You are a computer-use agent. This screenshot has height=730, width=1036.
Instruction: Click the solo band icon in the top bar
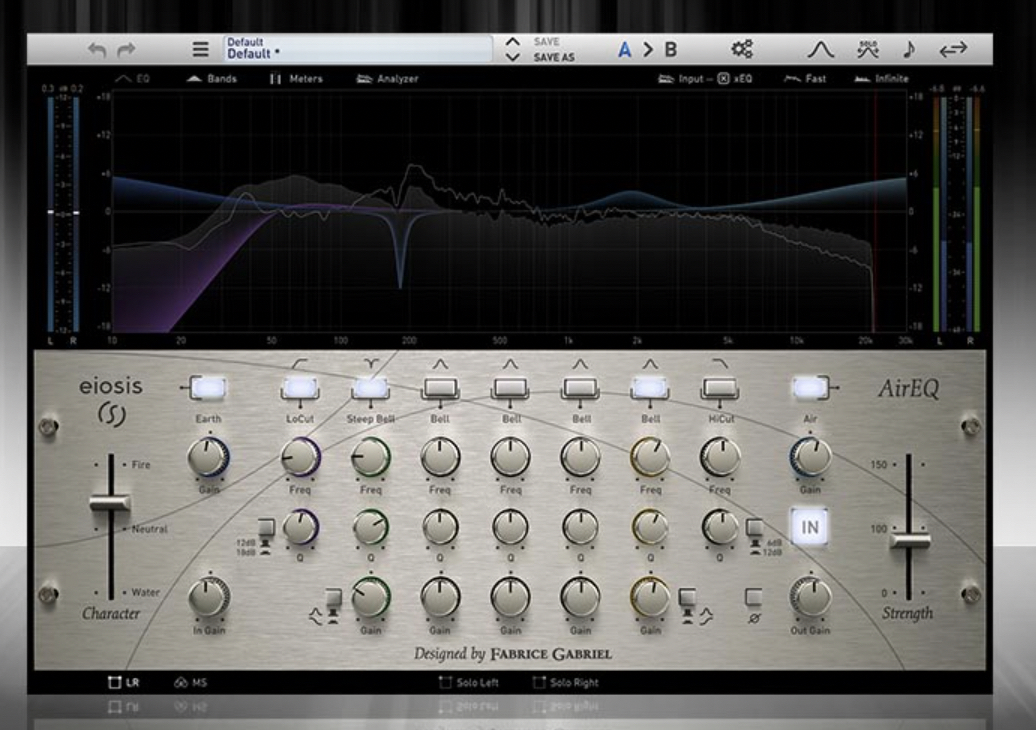click(x=868, y=49)
